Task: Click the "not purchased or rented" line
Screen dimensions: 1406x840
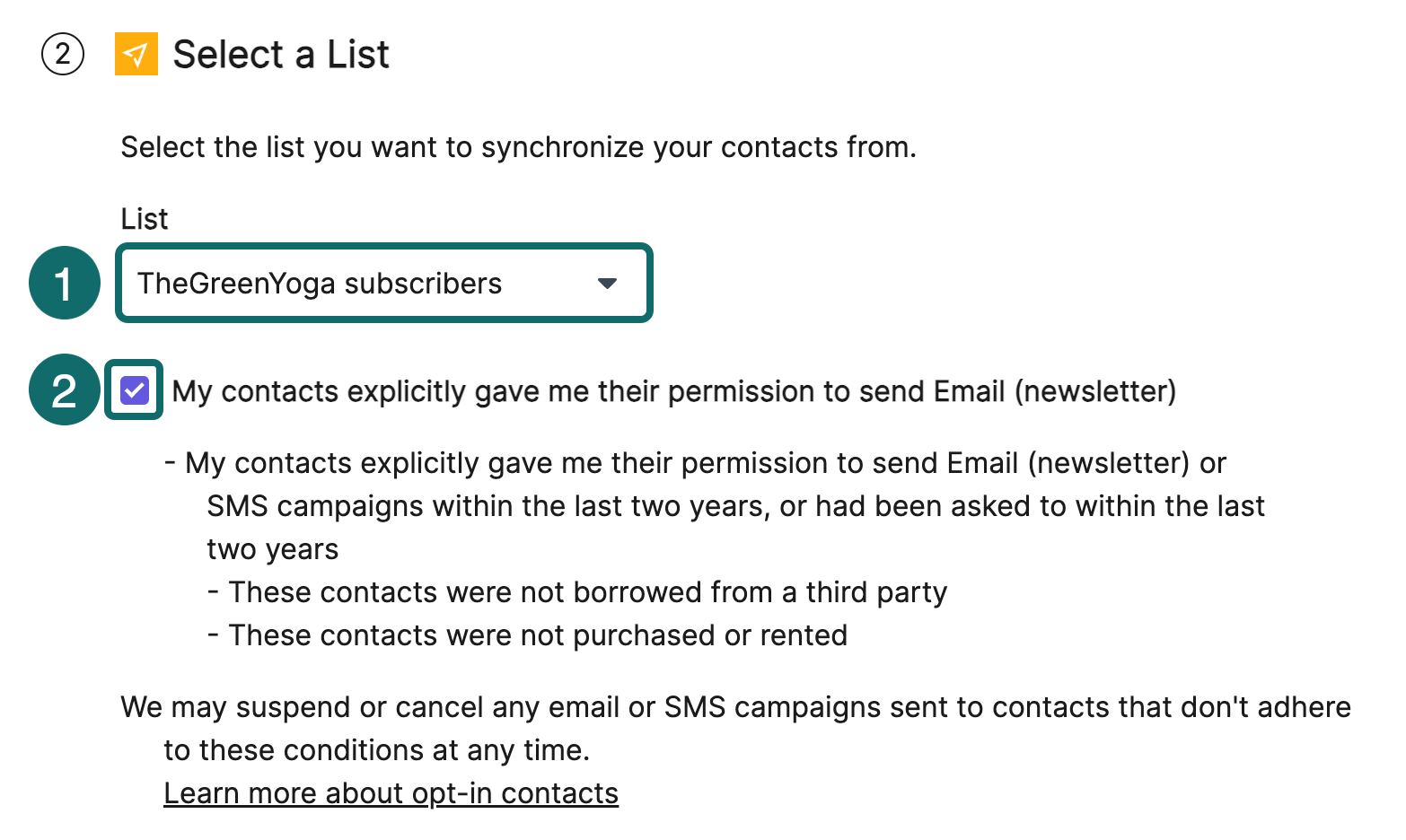Action: (538, 635)
